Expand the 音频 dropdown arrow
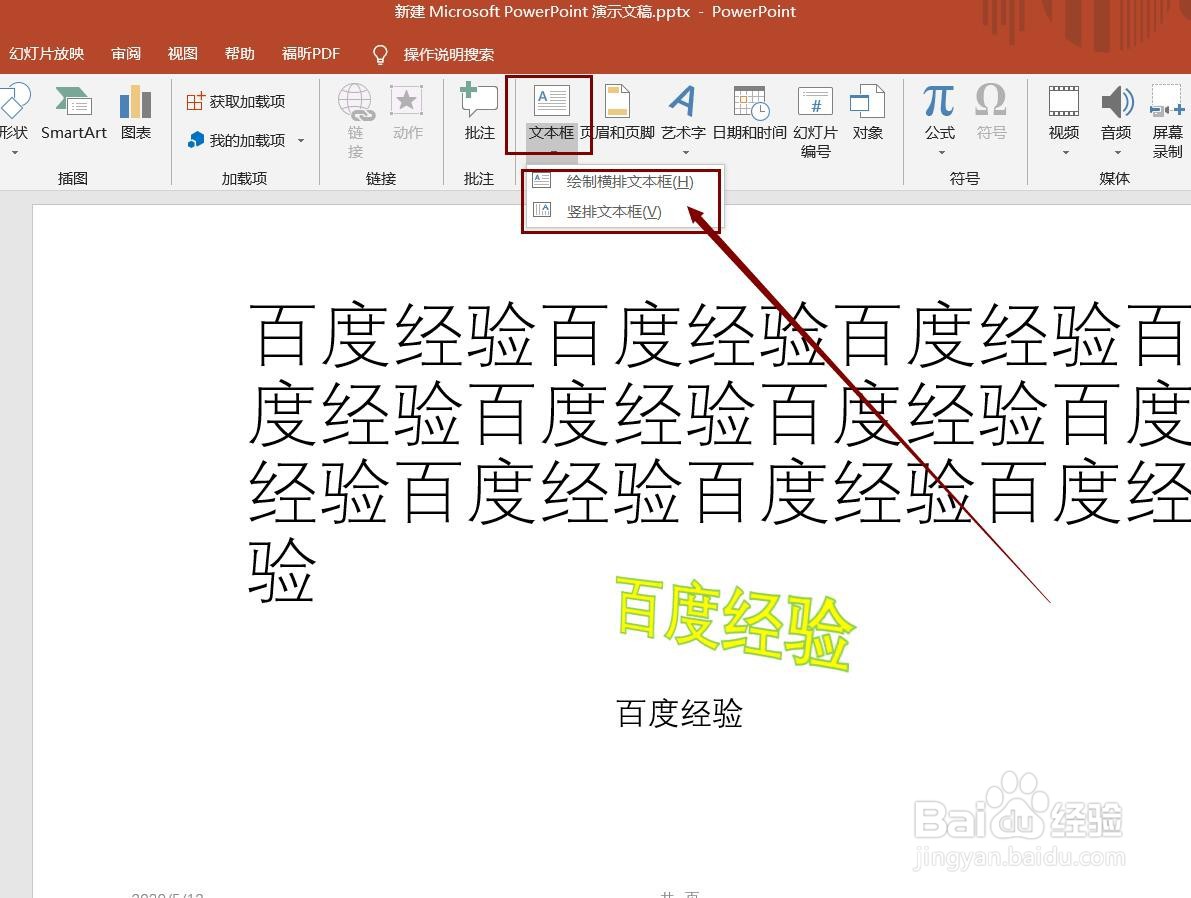Viewport: 1191px width, 898px height. (x=1117, y=153)
